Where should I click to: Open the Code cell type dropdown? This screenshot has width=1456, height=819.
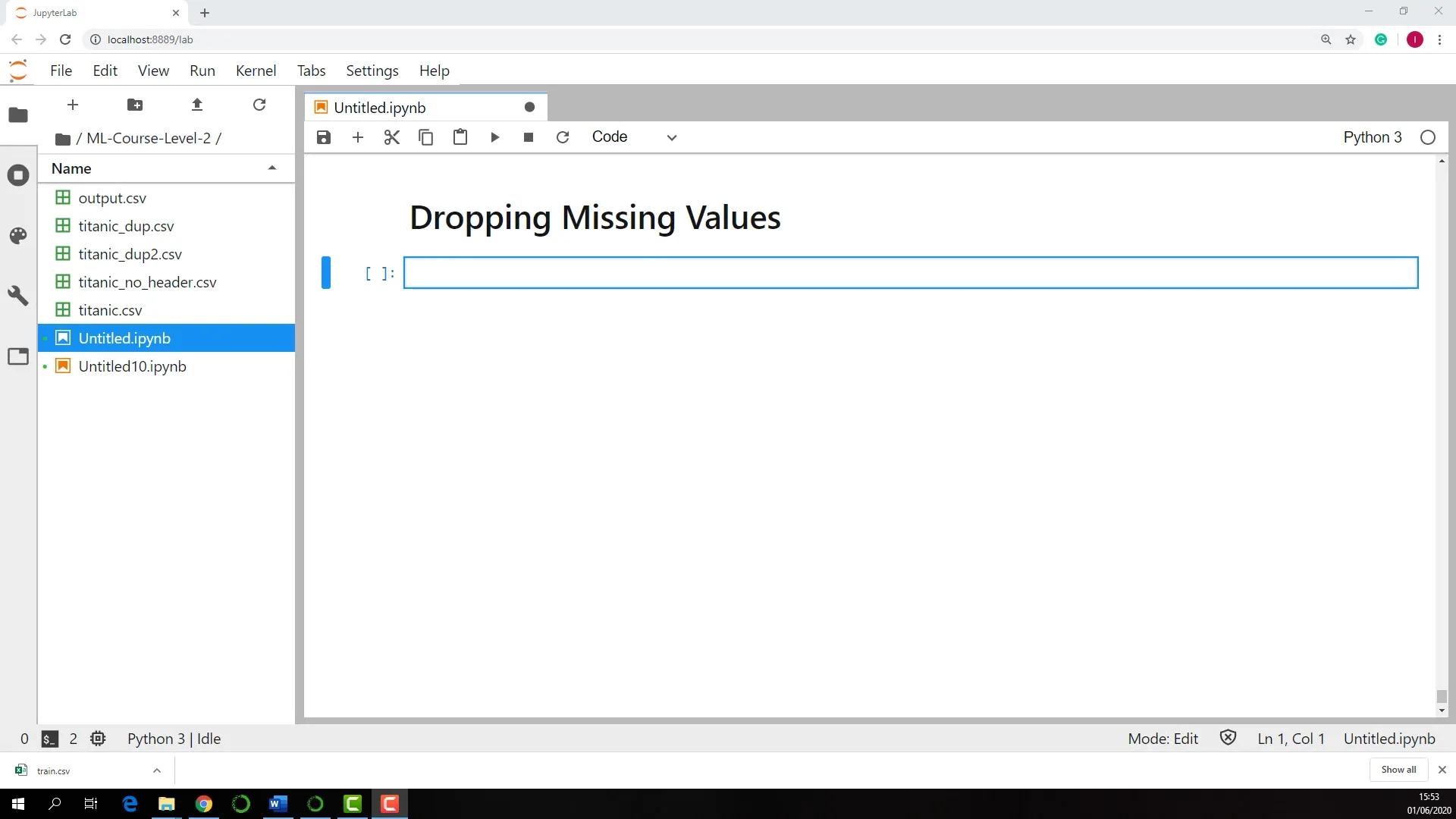634,137
